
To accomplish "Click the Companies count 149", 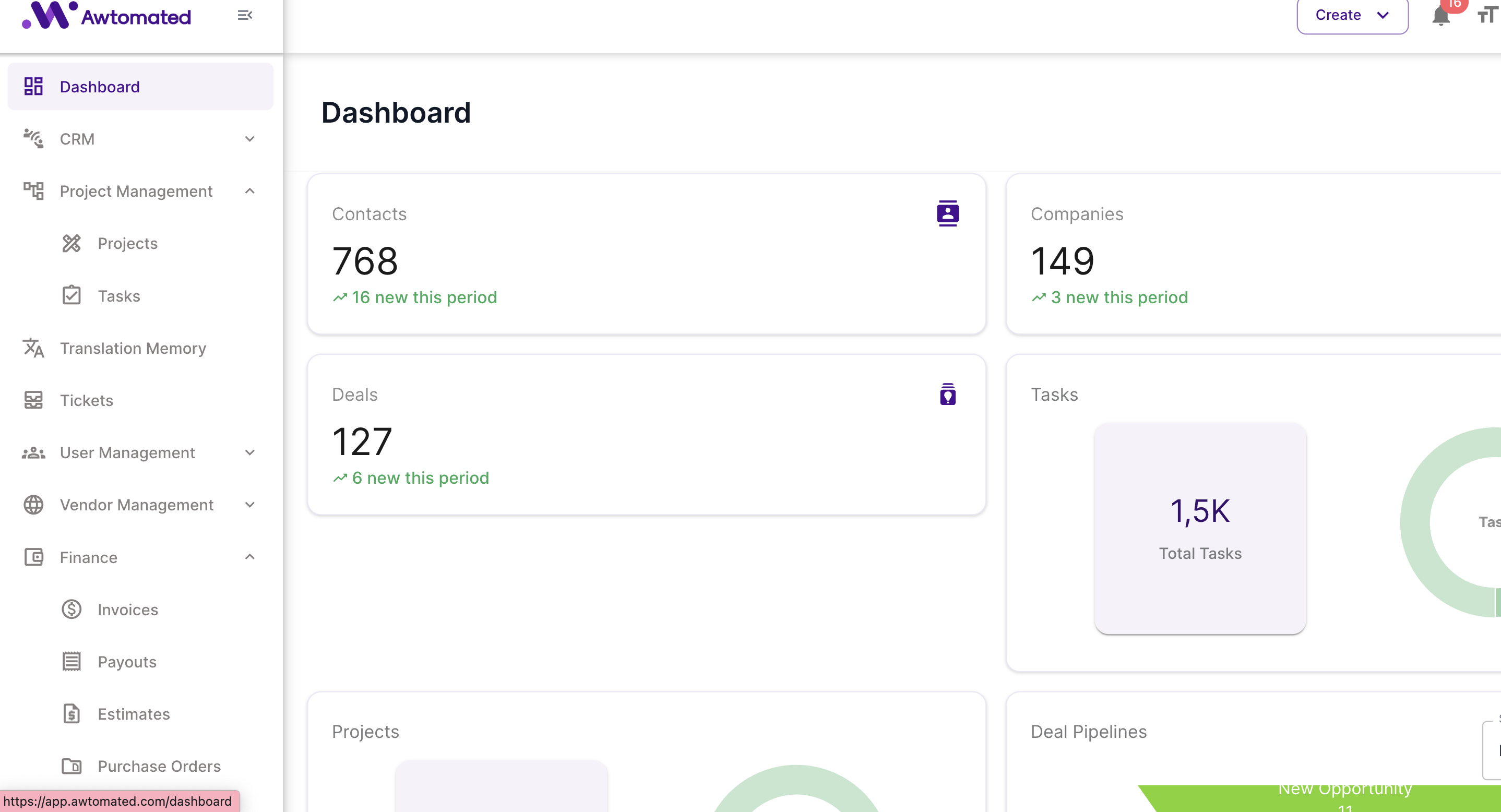I will (1062, 260).
